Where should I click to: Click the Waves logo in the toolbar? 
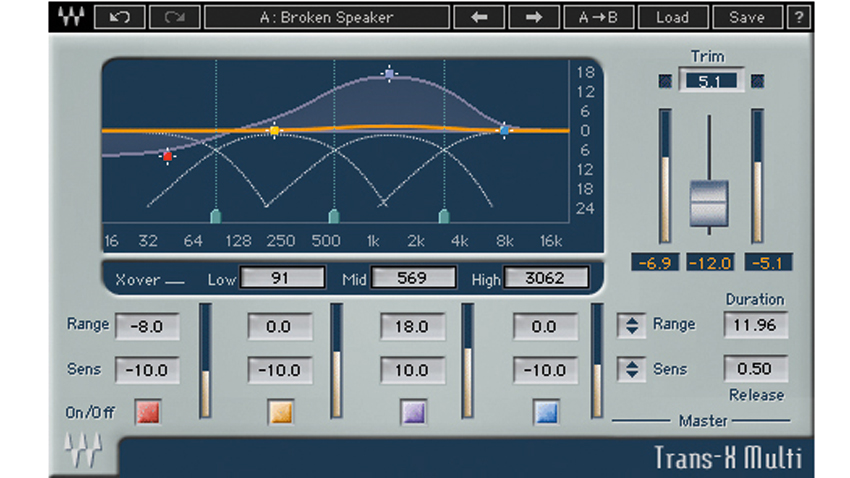72,17
